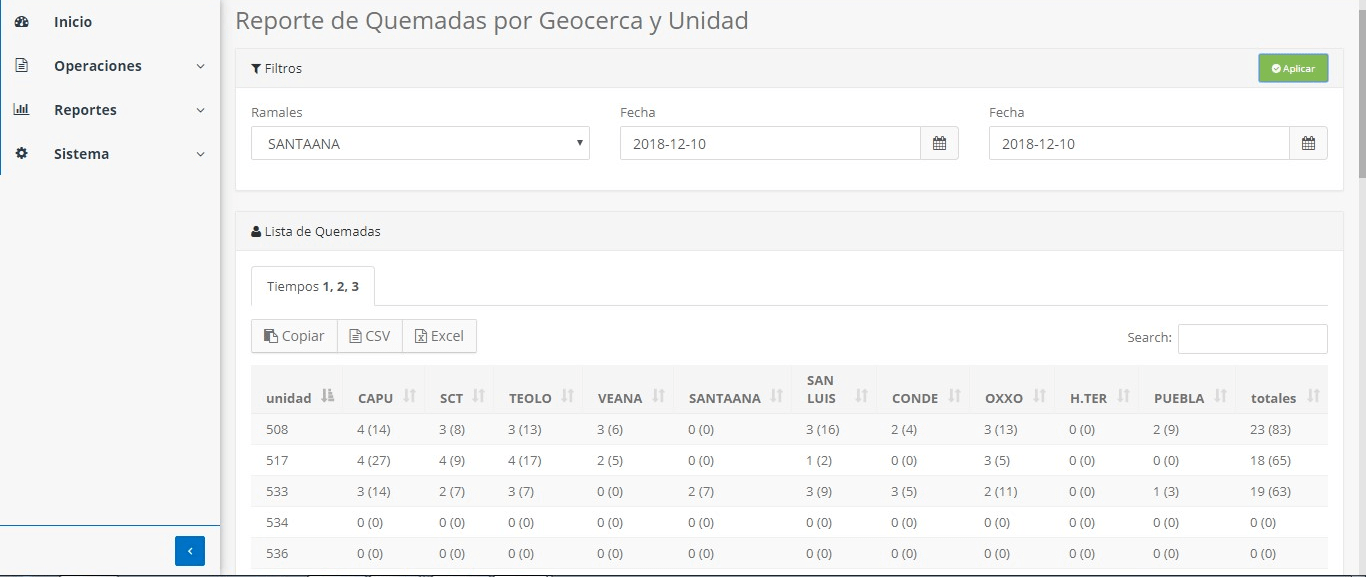Sort by TEOLO column arrows
Screen dimensions: 1366x577
(567, 397)
